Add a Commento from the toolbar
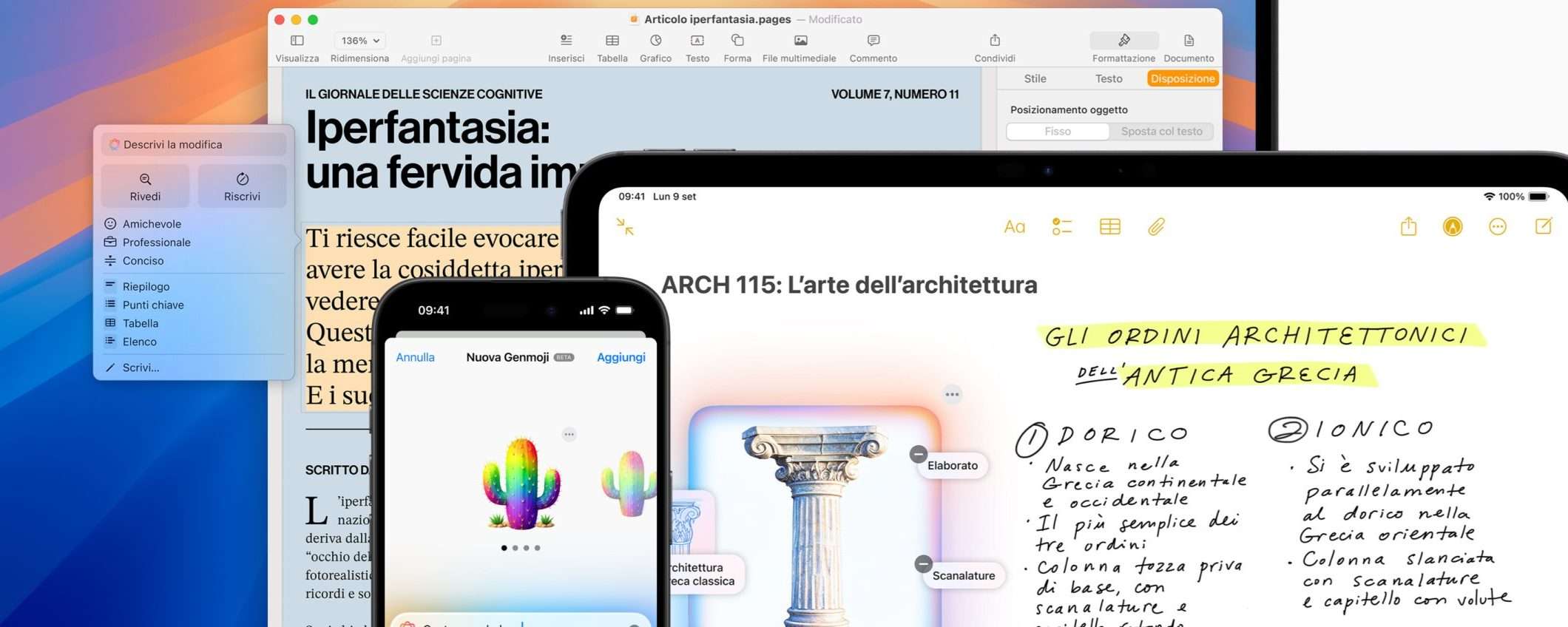1568x627 pixels. [x=873, y=41]
